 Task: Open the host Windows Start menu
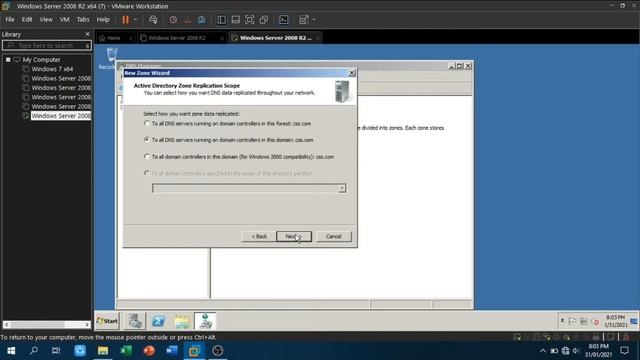click(11, 351)
